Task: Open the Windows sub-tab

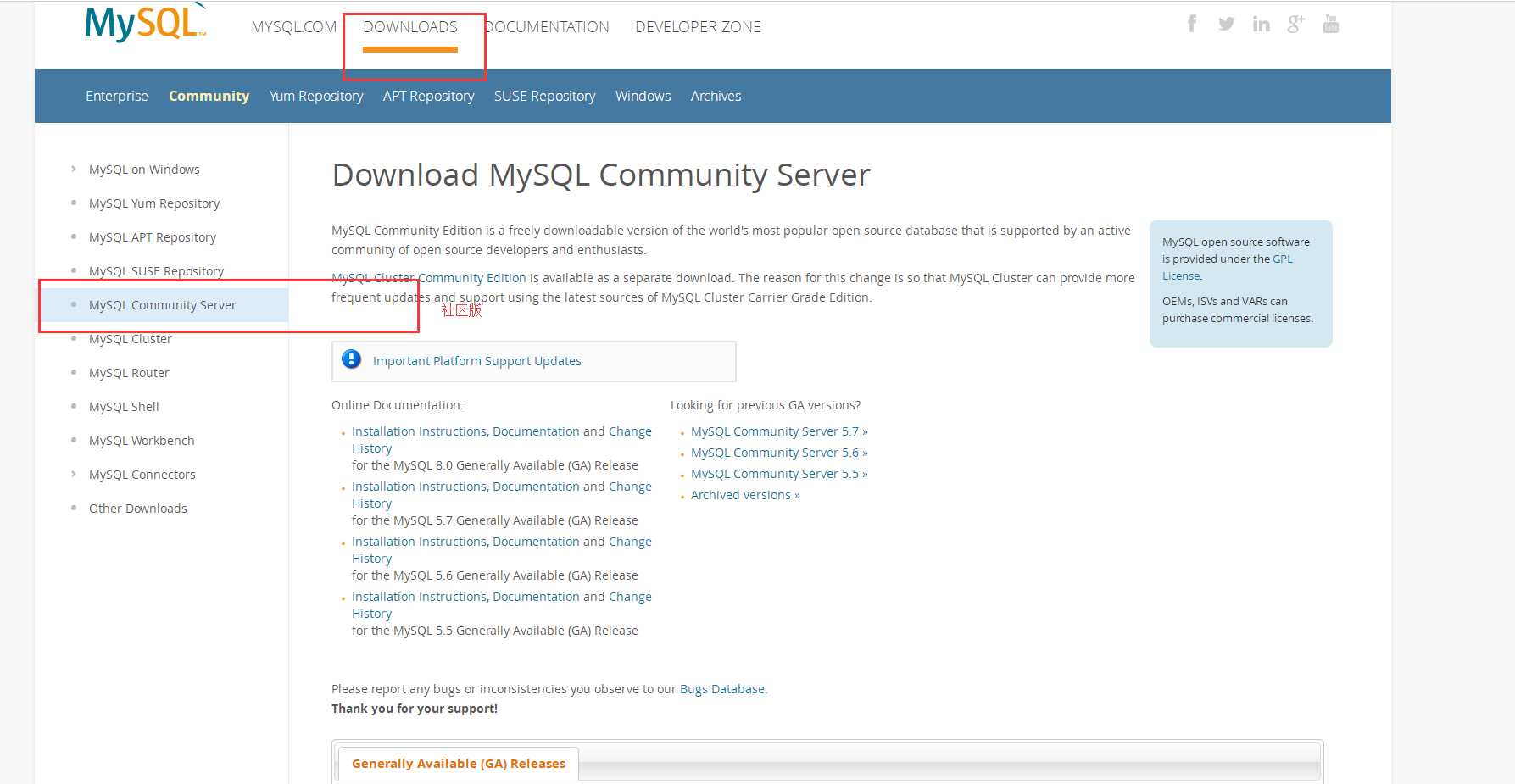Action: (643, 96)
